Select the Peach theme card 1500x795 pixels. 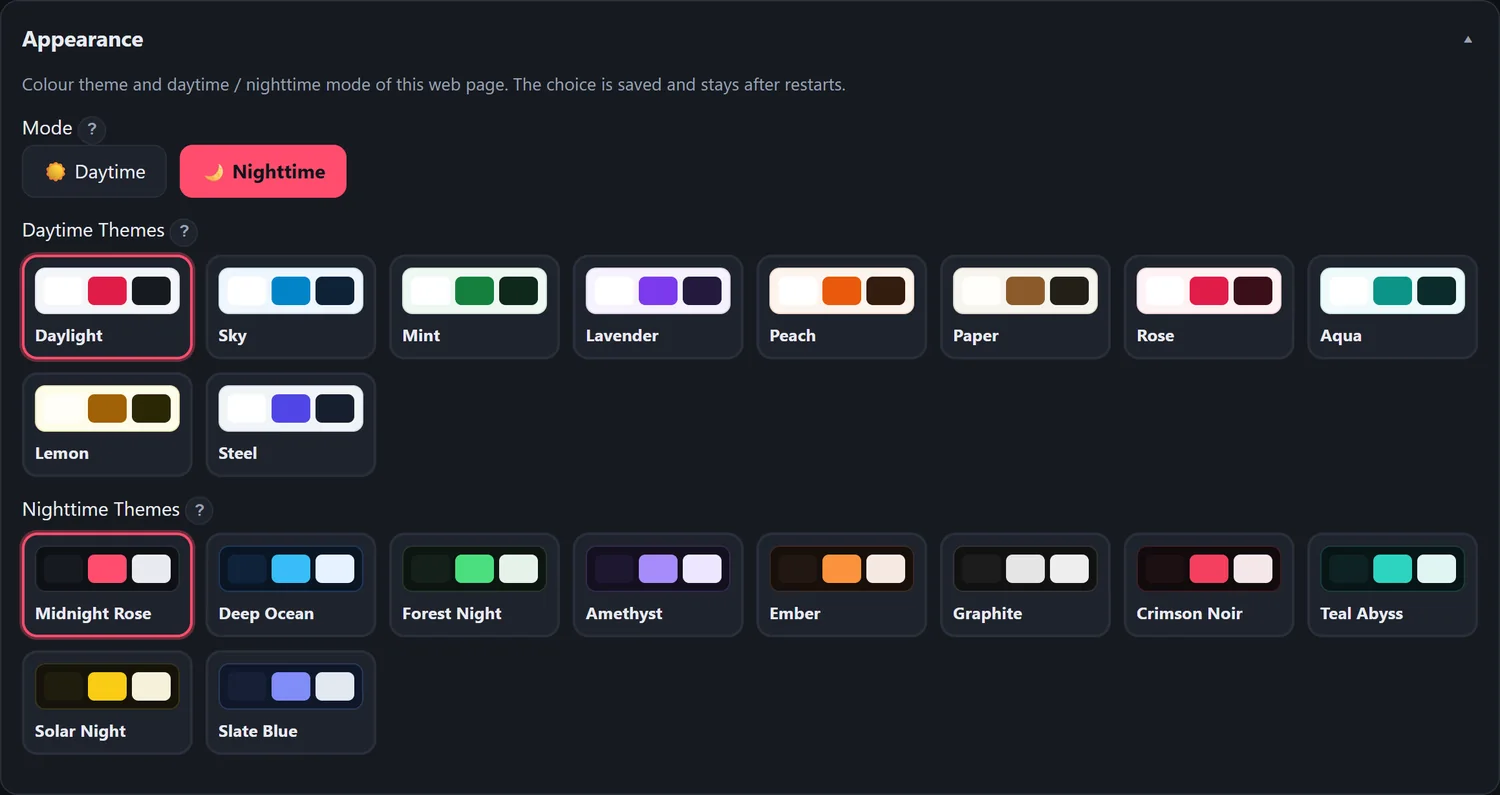pos(842,307)
